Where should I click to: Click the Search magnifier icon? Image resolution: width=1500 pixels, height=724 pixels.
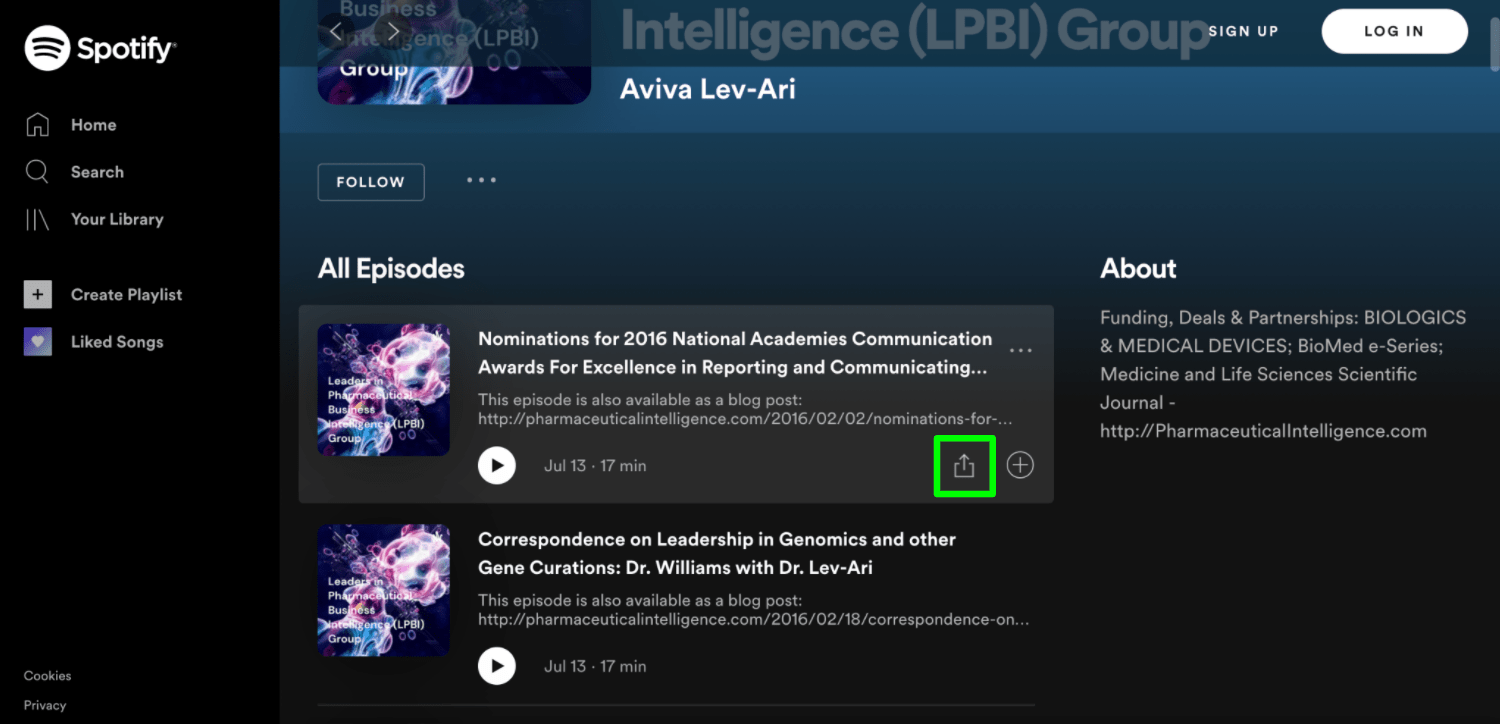37,172
